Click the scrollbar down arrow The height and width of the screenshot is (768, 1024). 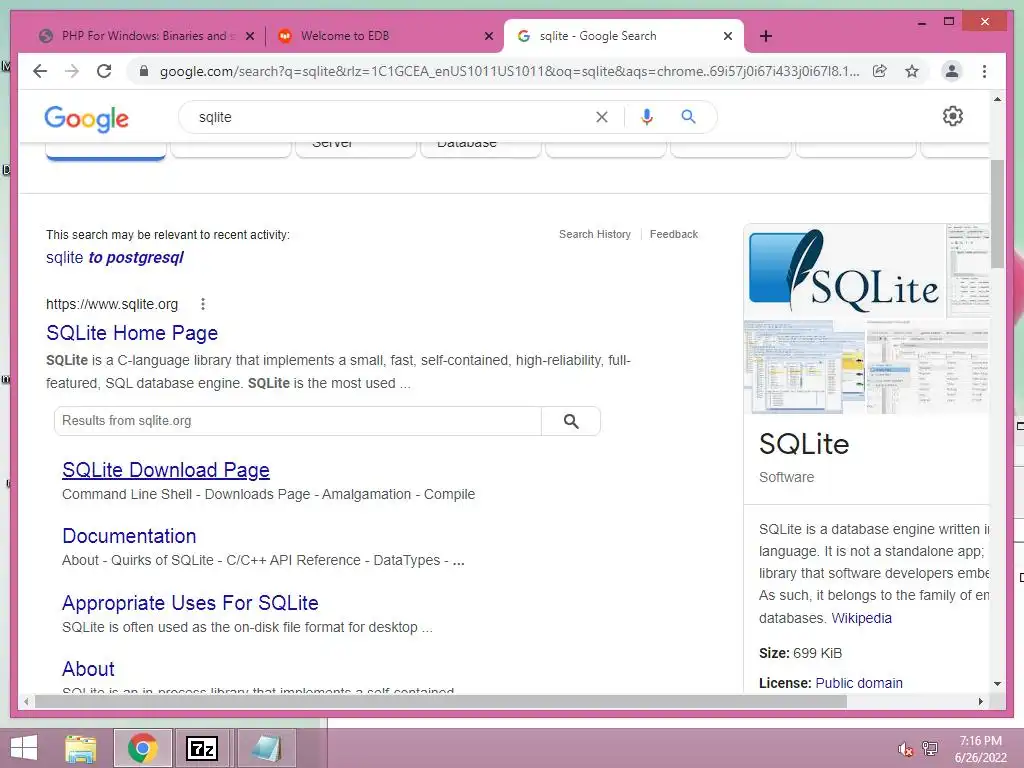(997, 684)
